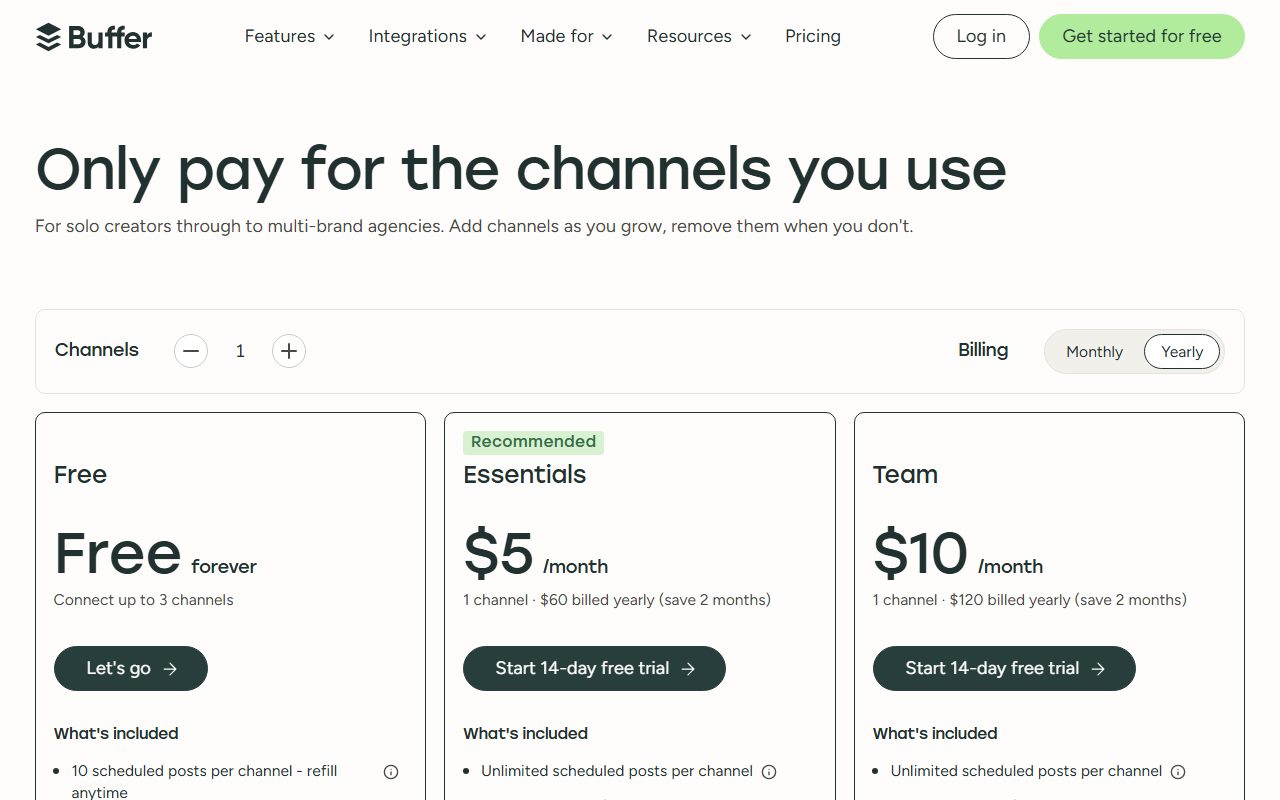Select Monthly billing
The width and height of the screenshot is (1280, 800).
tap(1094, 352)
